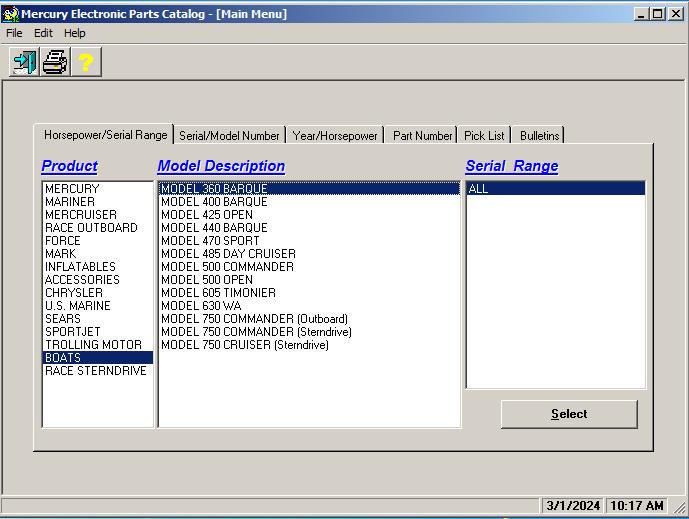
Task: Open the Help menu
Action: [x=75, y=33]
